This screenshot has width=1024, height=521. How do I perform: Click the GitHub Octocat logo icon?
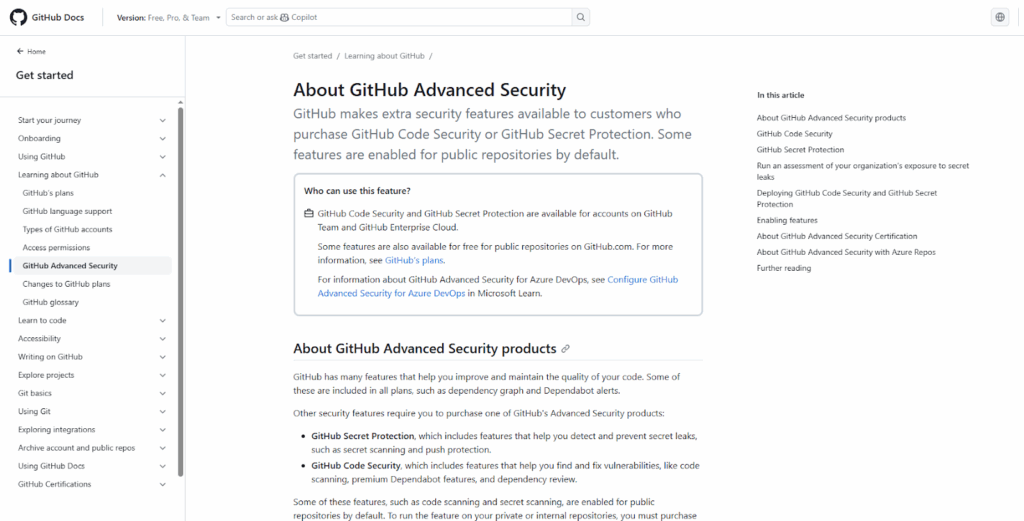pos(18,17)
